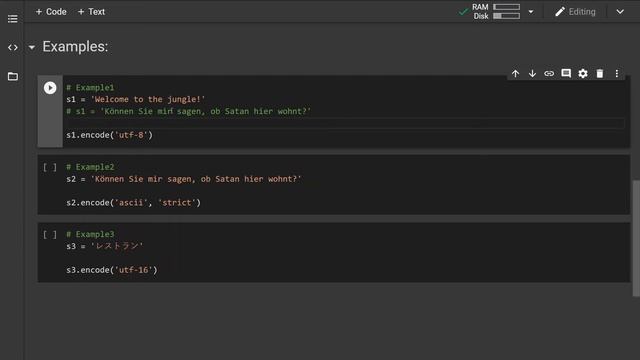Viewport: 640px width, 360px height.
Task: Open the runtime connection dropdown arrow
Action: 531,12
